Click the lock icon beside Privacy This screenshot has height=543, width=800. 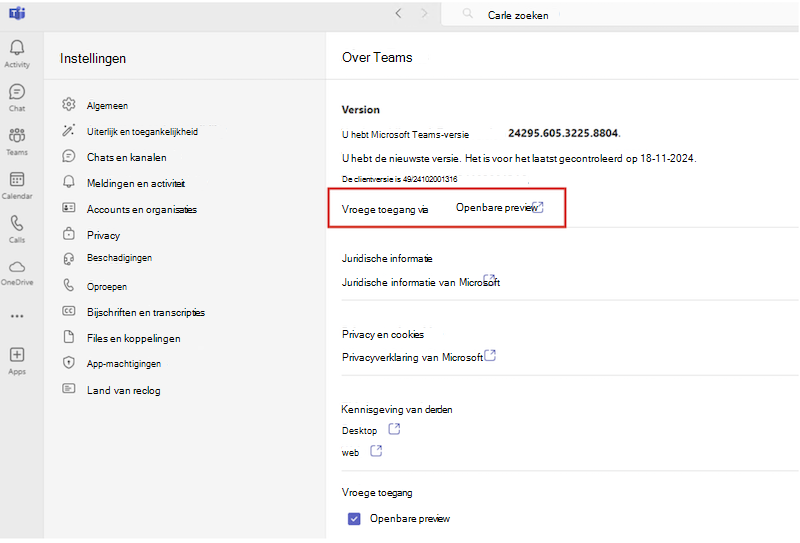69,234
